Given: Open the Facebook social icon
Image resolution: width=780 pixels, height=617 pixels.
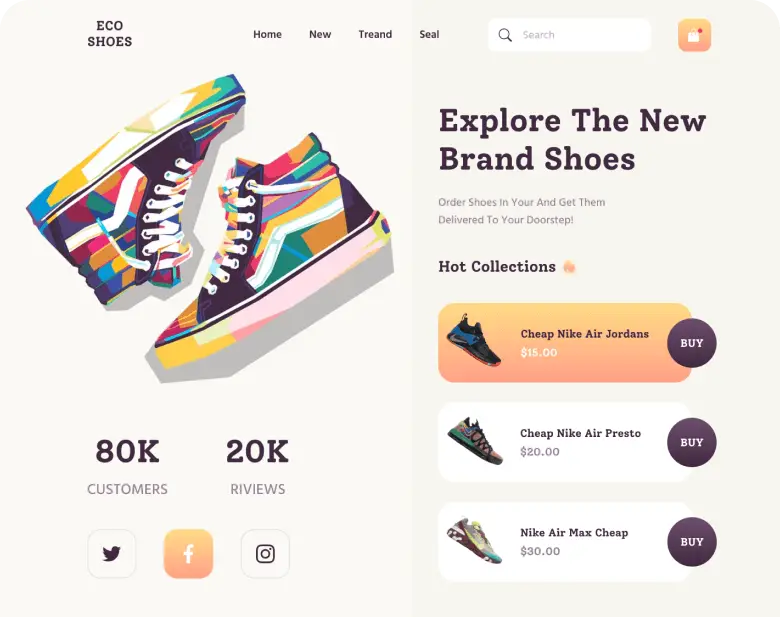Looking at the screenshot, I should [189, 553].
